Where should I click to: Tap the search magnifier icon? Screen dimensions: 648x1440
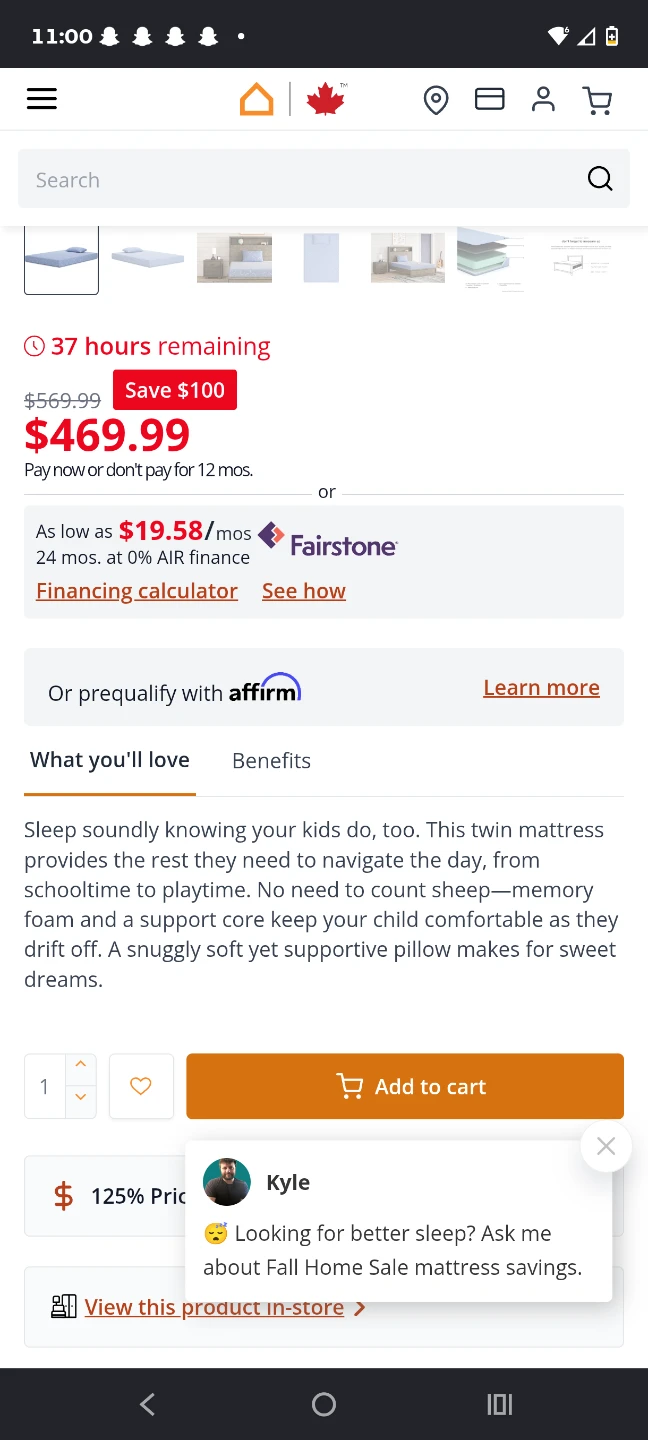click(600, 179)
